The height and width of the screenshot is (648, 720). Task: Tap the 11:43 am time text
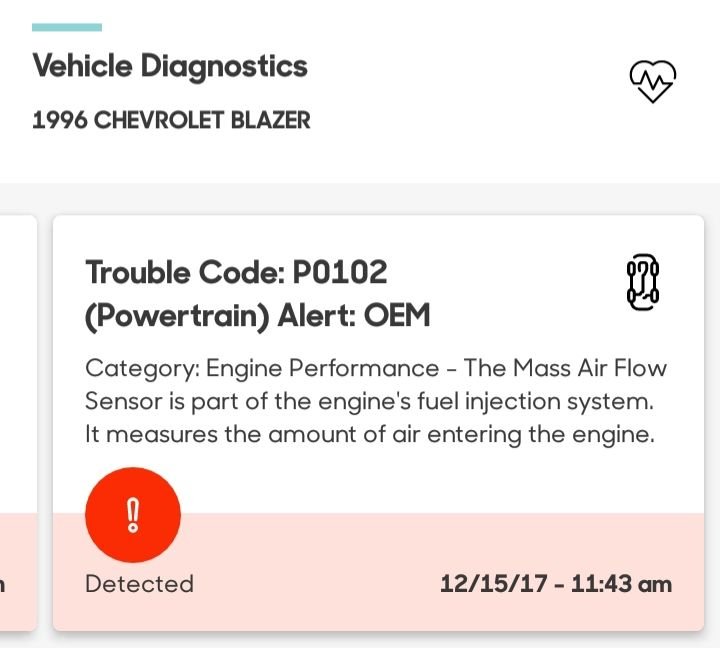621,584
